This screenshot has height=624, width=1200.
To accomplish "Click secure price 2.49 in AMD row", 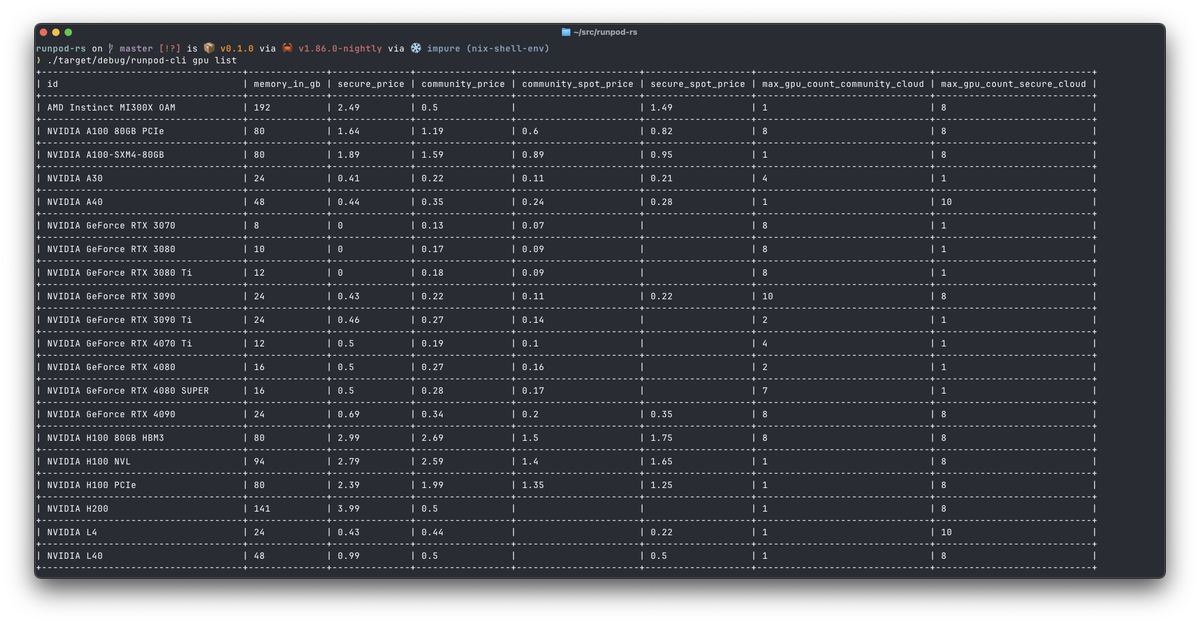I will click(x=349, y=107).
